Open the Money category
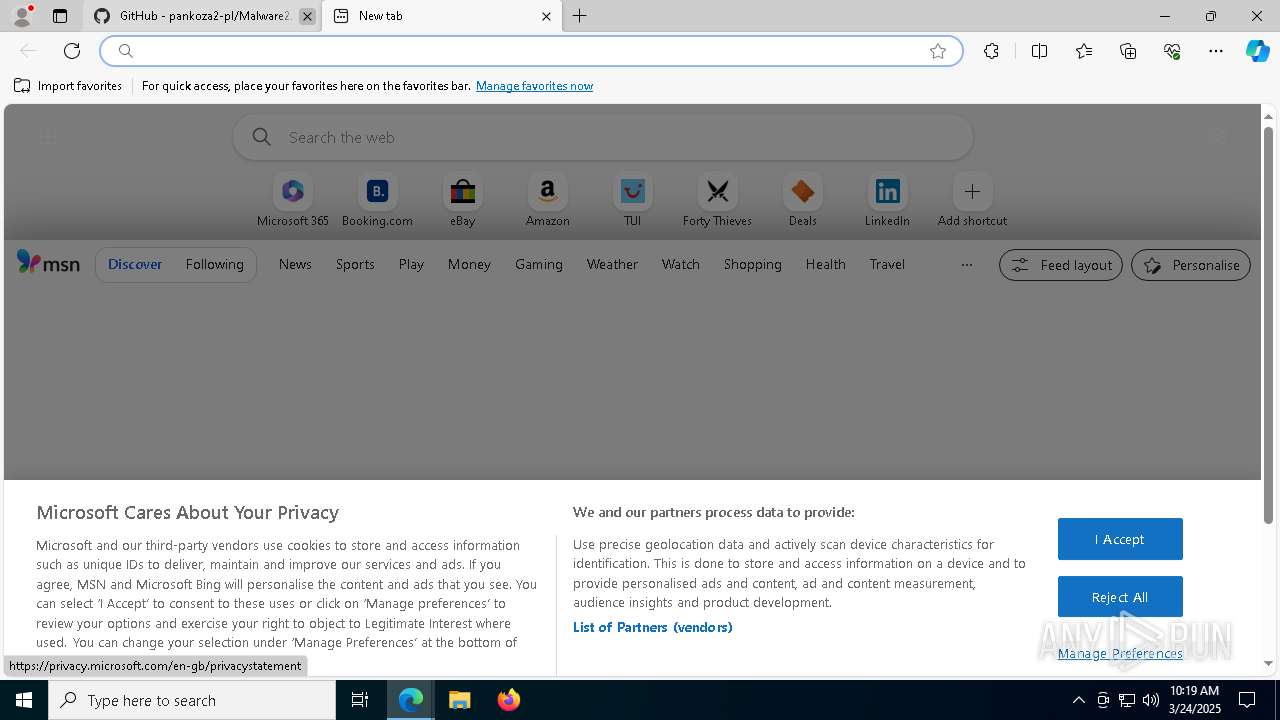 pyautogui.click(x=469, y=264)
